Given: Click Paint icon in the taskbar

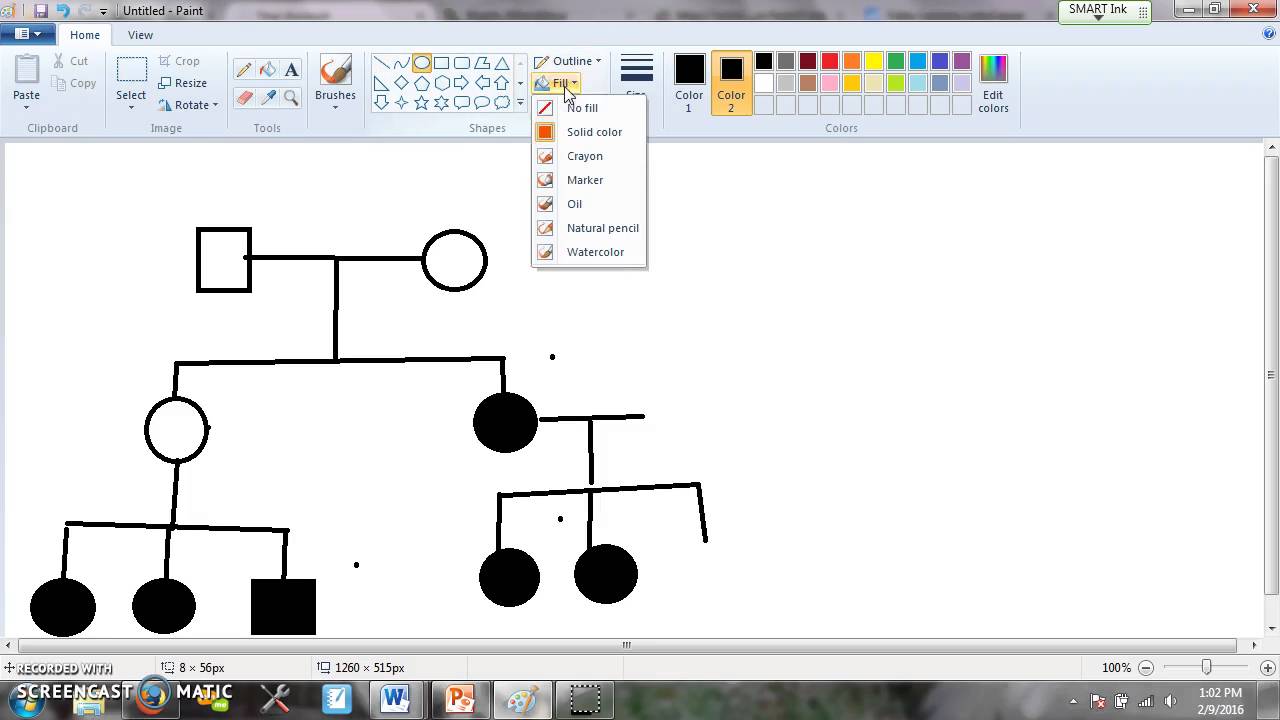Looking at the screenshot, I should [x=523, y=698].
